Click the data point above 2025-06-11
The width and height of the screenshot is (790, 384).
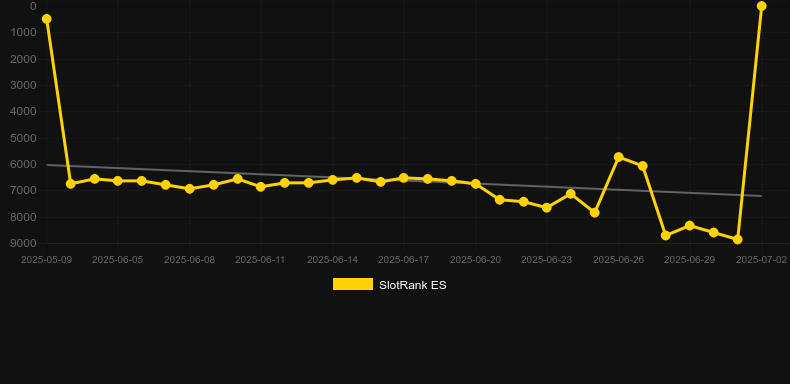click(x=260, y=186)
